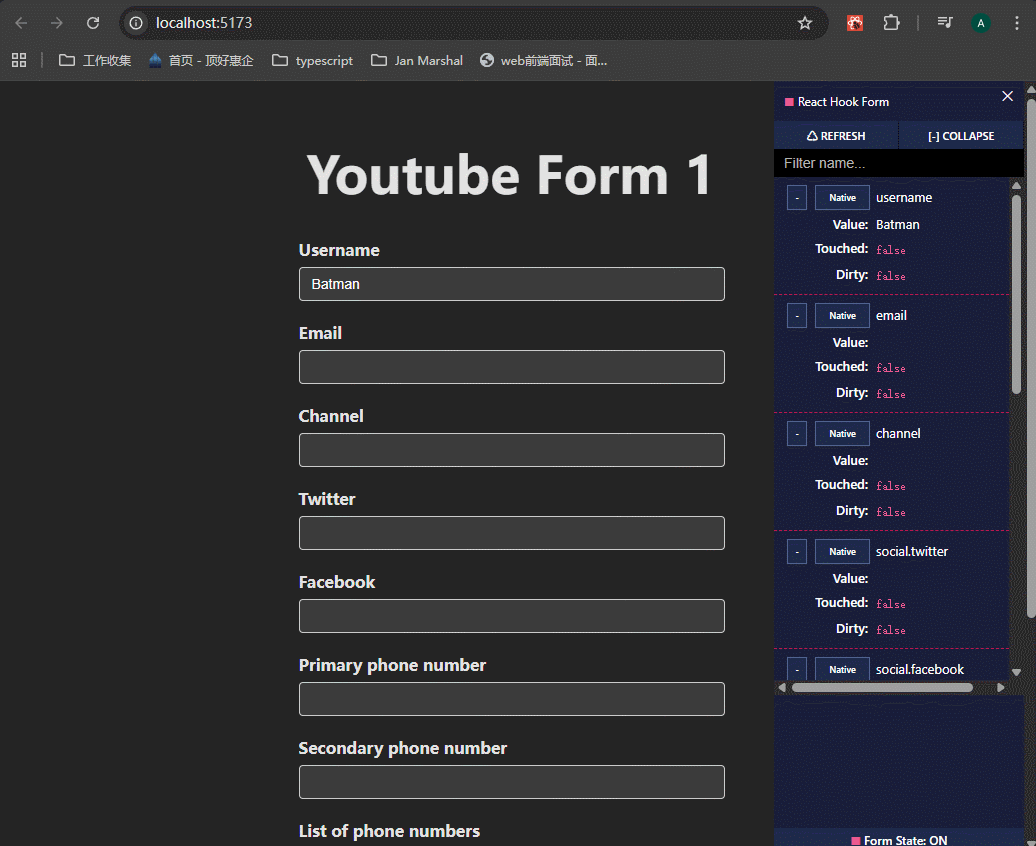Focus the Filter name search field
The width and height of the screenshot is (1036, 846).
coord(898,163)
